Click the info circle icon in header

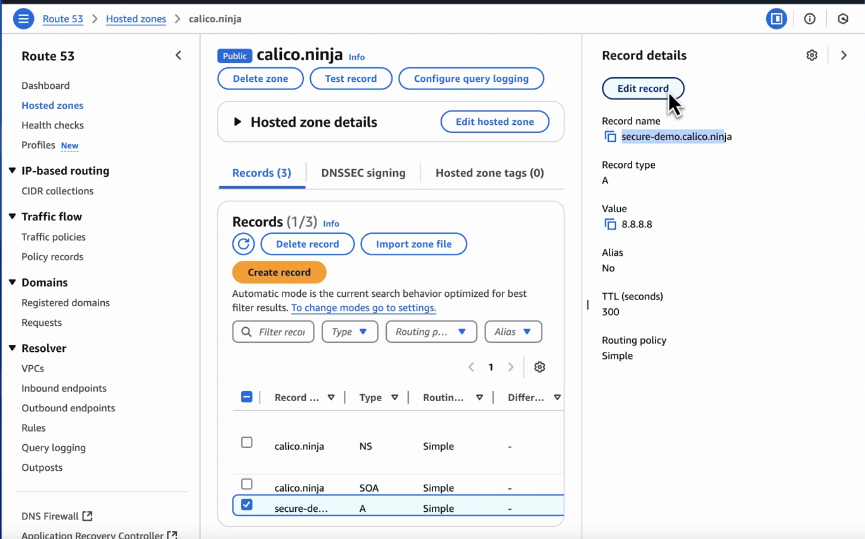[810, 19]
